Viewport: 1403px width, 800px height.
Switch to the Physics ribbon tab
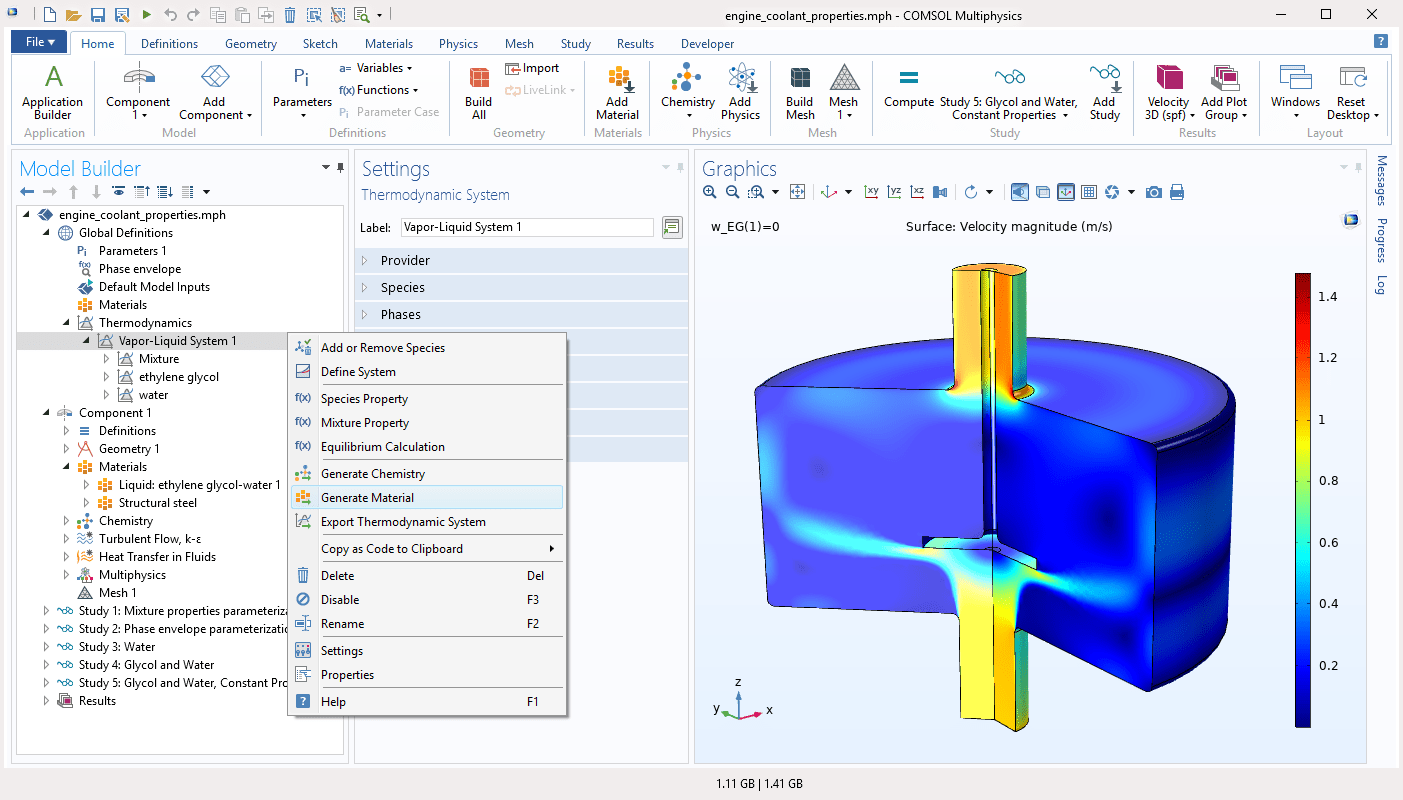[458, 43]
